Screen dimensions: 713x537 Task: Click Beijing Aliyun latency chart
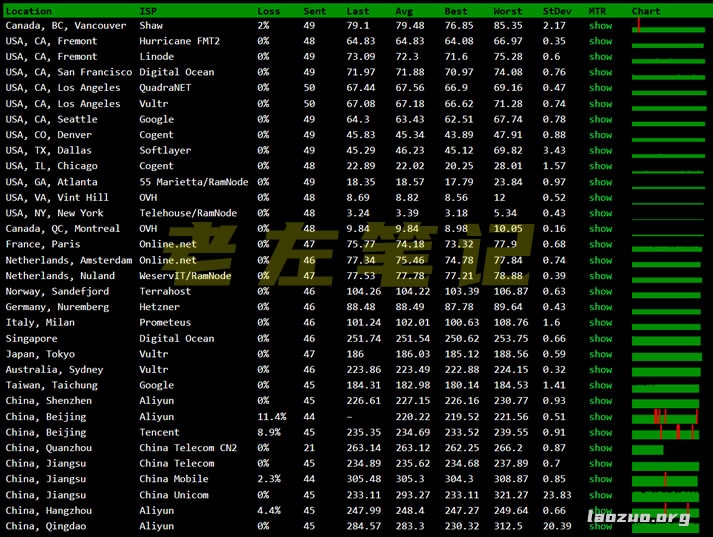(667, 416)
